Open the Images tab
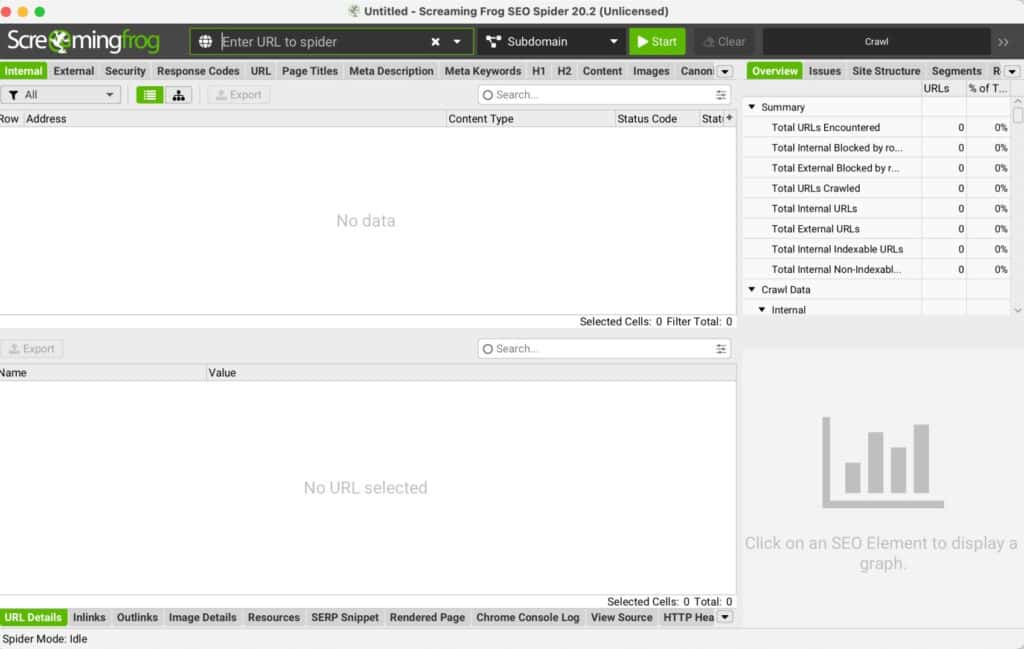Viewport: 1024px width, 649px height. click(651, 71)
